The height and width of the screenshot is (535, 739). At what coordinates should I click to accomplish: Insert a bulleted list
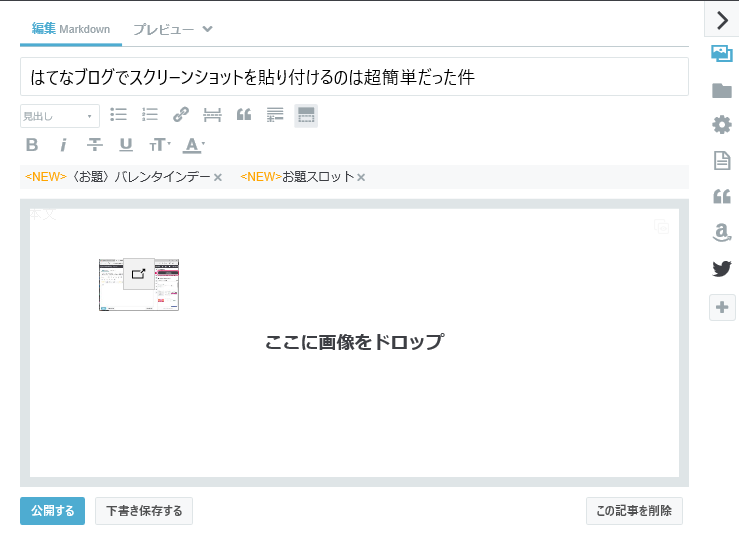[x=118, y=115]
